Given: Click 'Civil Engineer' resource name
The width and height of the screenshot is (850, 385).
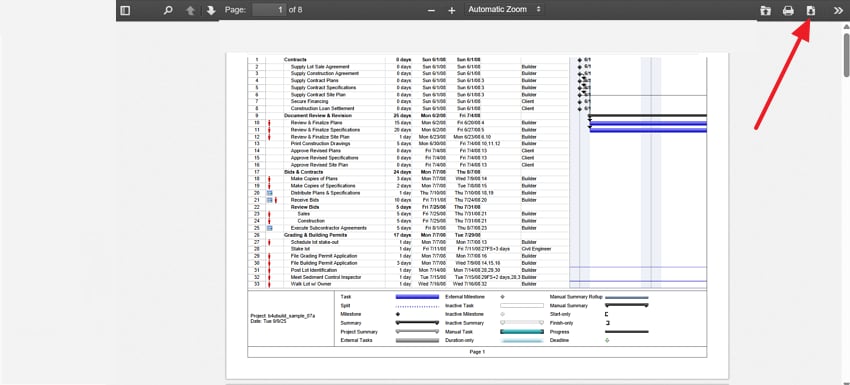Looking at the screenshot, I should 536,249.
